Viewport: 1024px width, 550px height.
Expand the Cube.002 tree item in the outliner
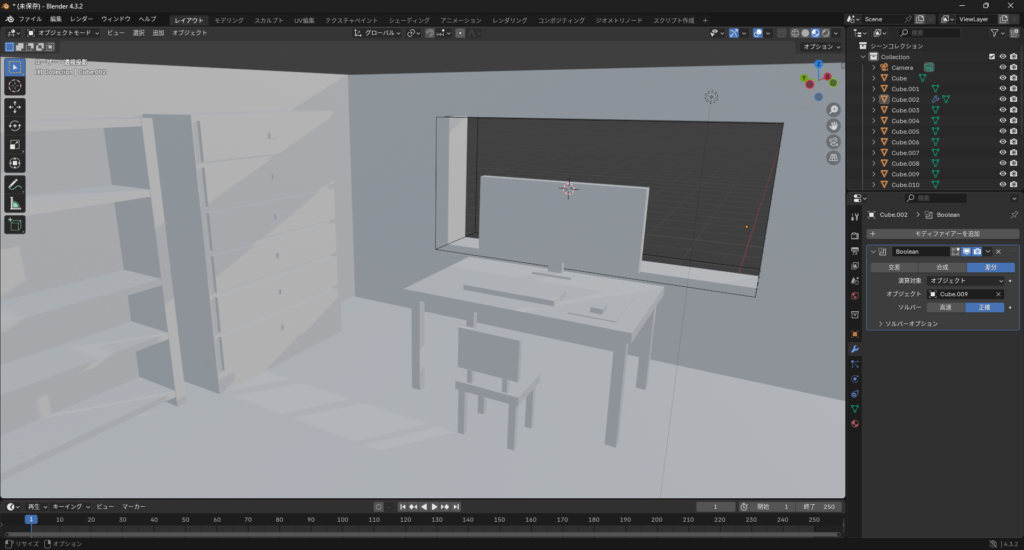click(874, 100)
